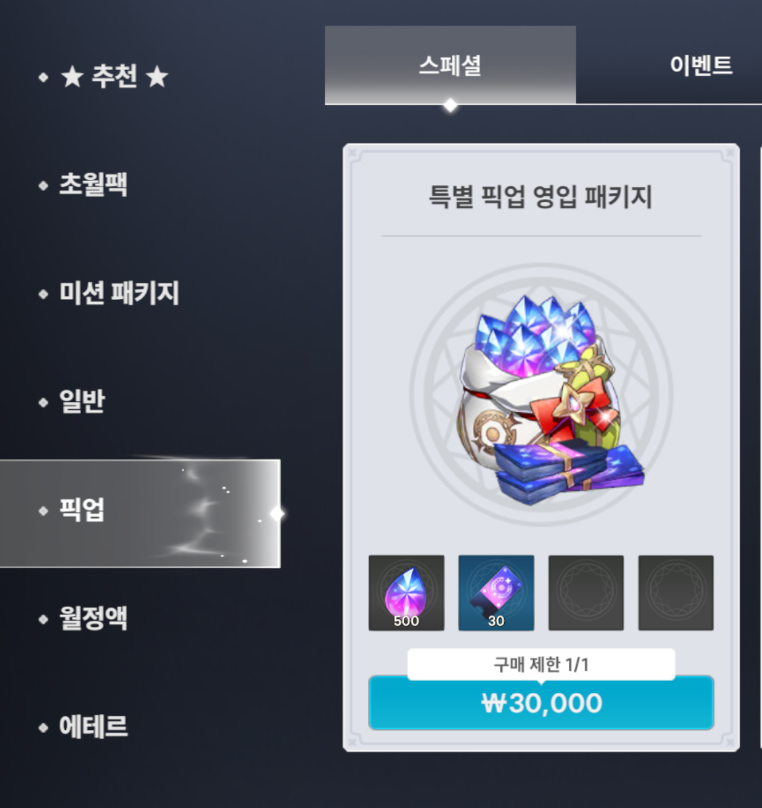Select the highlighted 픽업 category
Screen dimensions: 762x808
pos(140,513)
